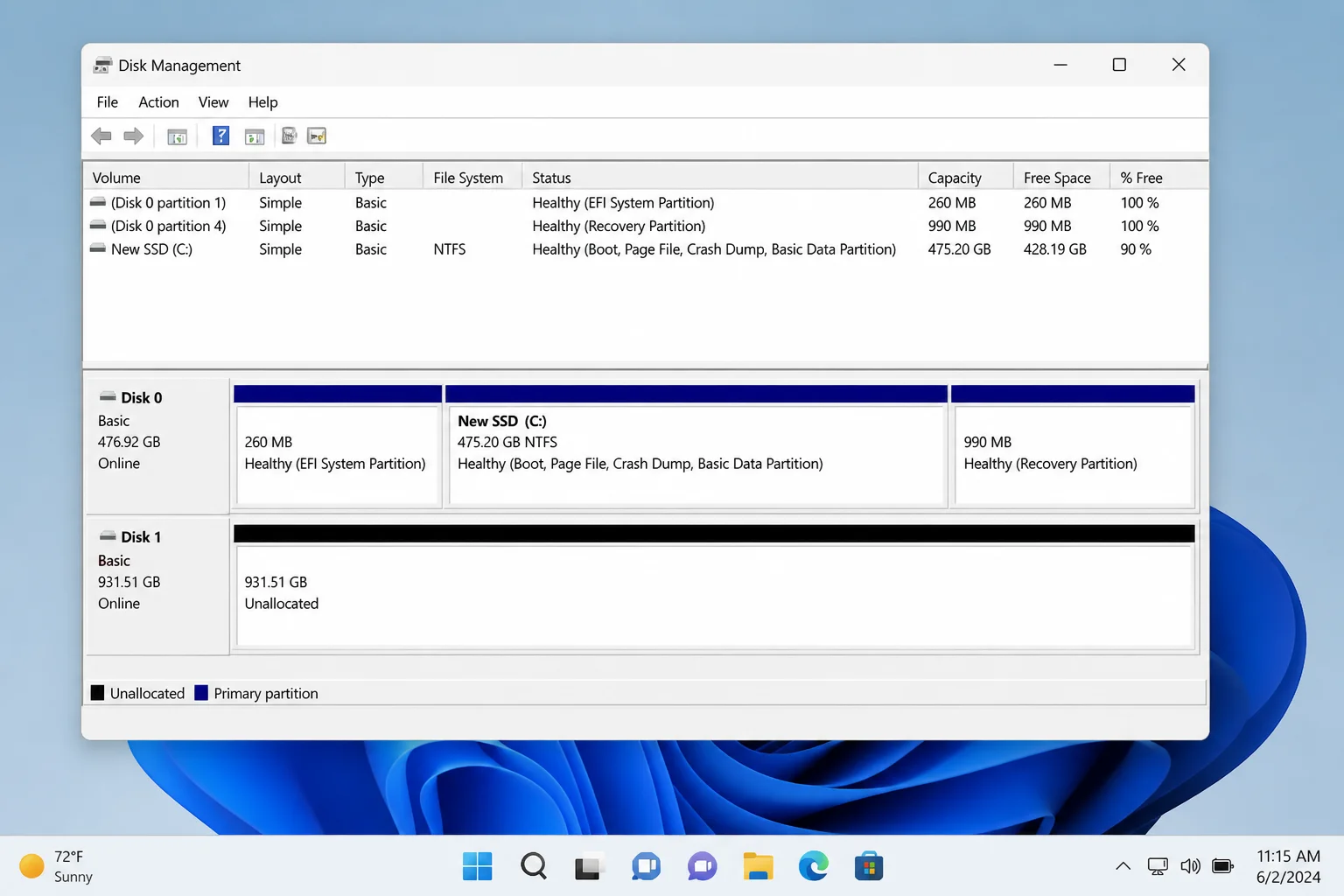Click the '475.20 GB' capacity cell
1344x896 pixels.
[959, 249]
